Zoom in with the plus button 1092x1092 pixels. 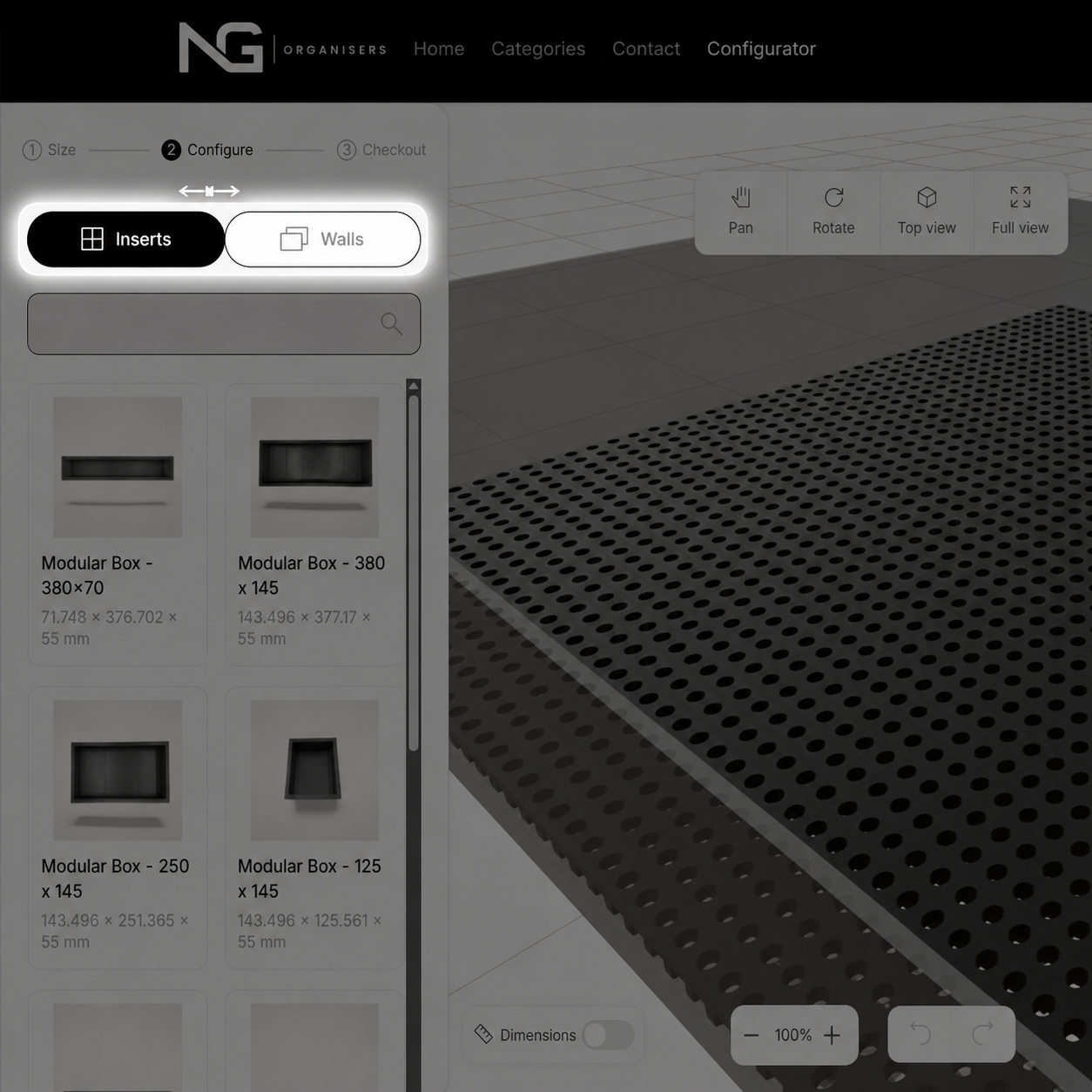pos(832,1035)
